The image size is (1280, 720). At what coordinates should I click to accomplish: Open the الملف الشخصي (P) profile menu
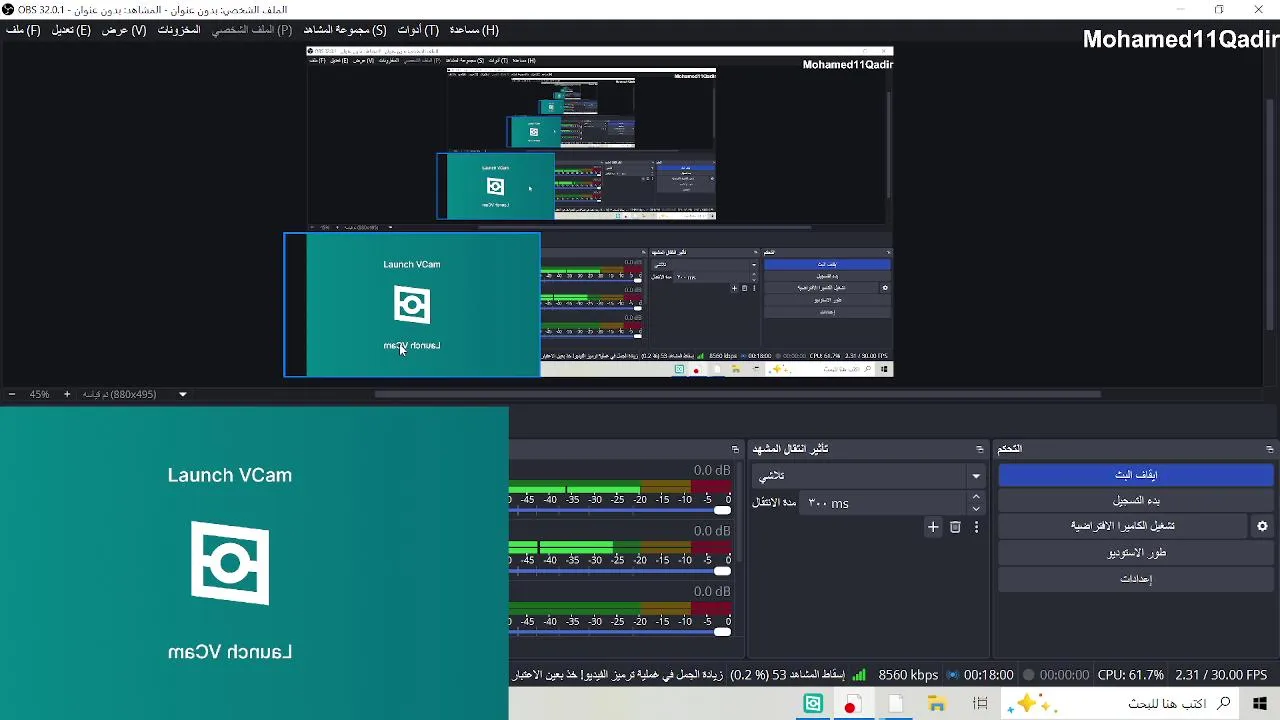(x=252, y=30)
